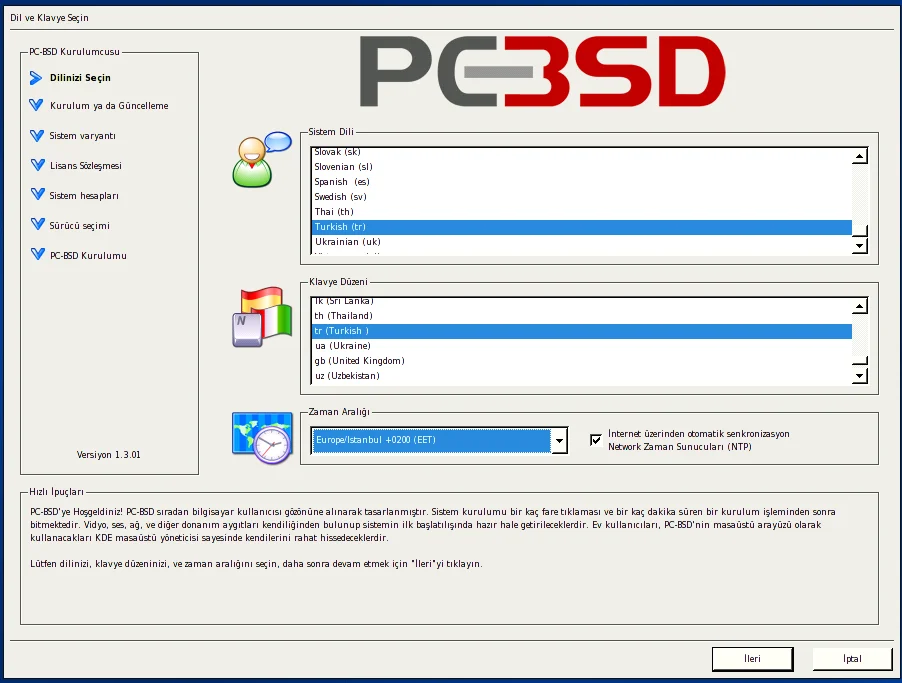Viewport: 902px width, 683px height.
Task: Click the timezone dropdown arrow button
Action: pyautogui.click(x=559, y=441)
